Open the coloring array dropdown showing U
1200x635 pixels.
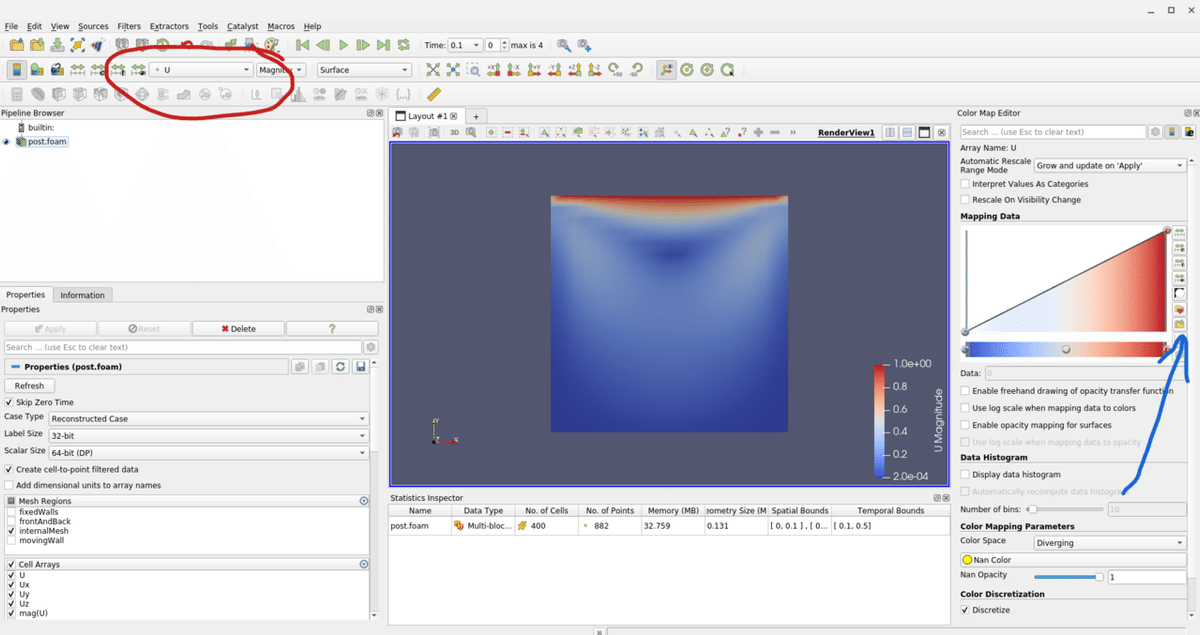(x=201, y=70)
